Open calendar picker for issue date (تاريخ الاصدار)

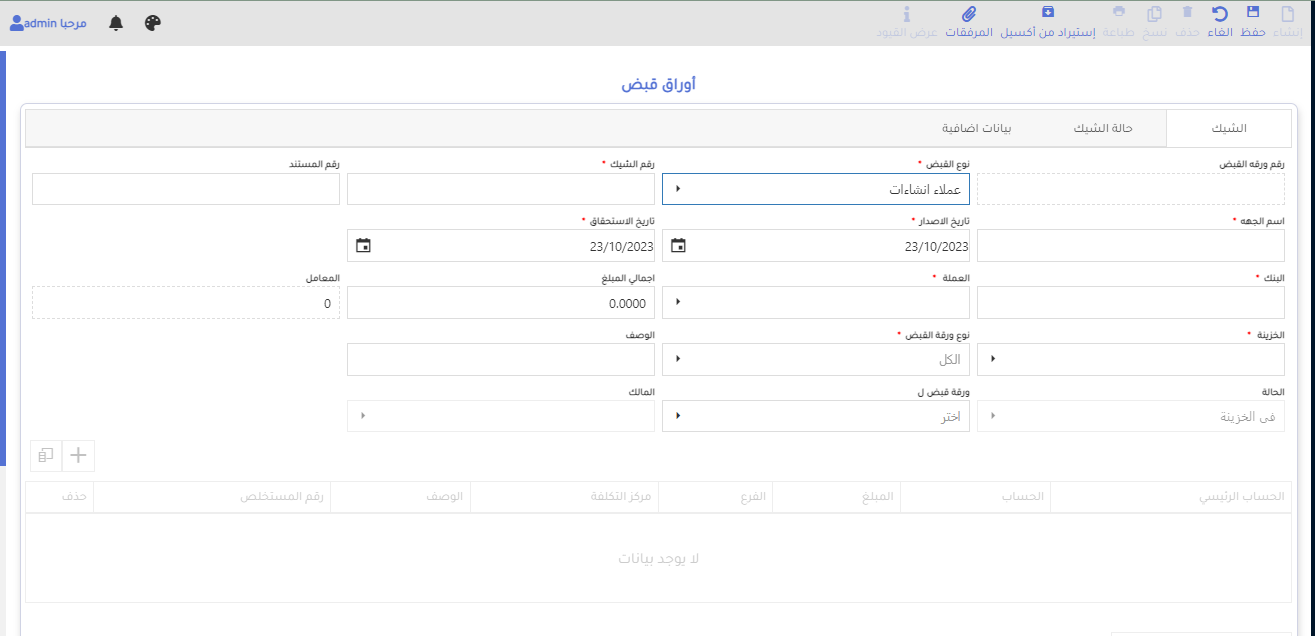678,246
